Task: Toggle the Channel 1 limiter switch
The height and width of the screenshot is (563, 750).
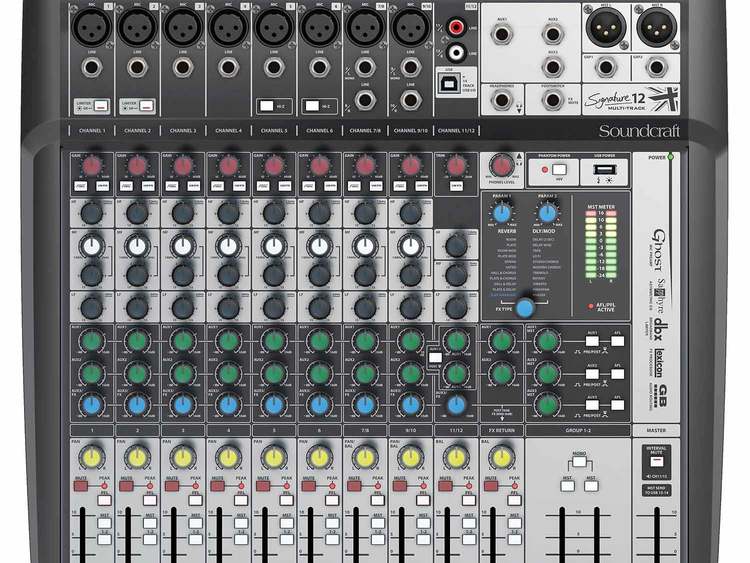Action: click(101, 106)
